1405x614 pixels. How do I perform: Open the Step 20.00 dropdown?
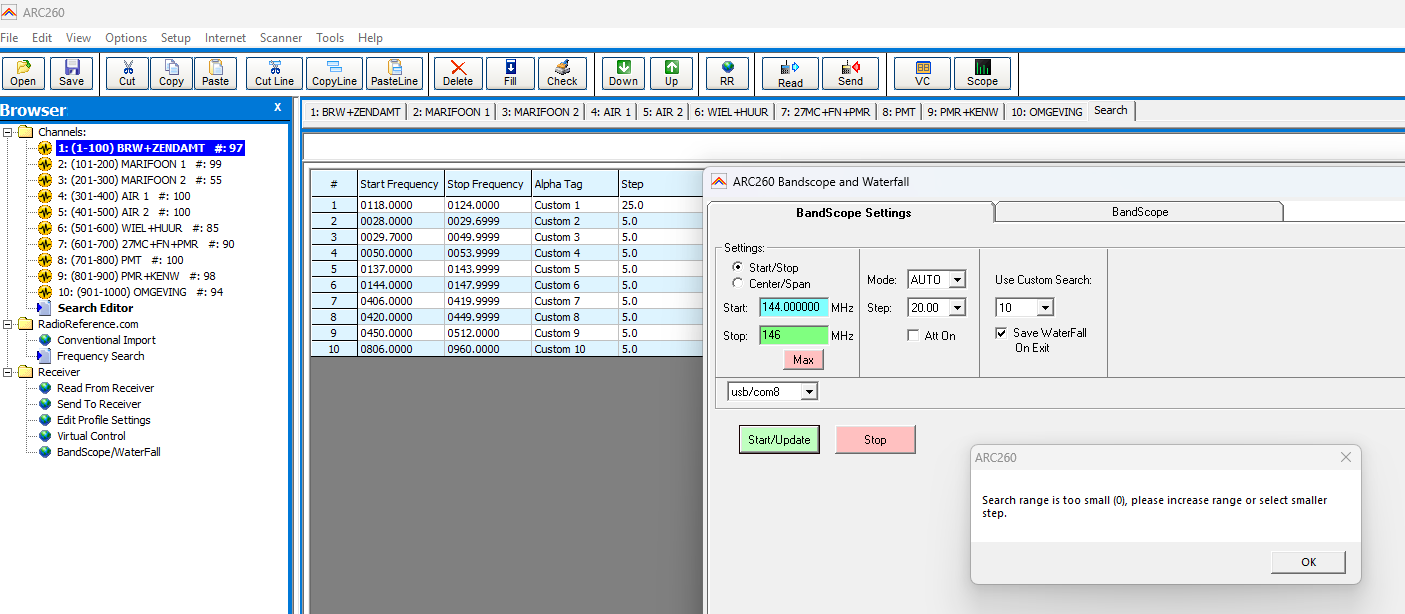(957, 308)
